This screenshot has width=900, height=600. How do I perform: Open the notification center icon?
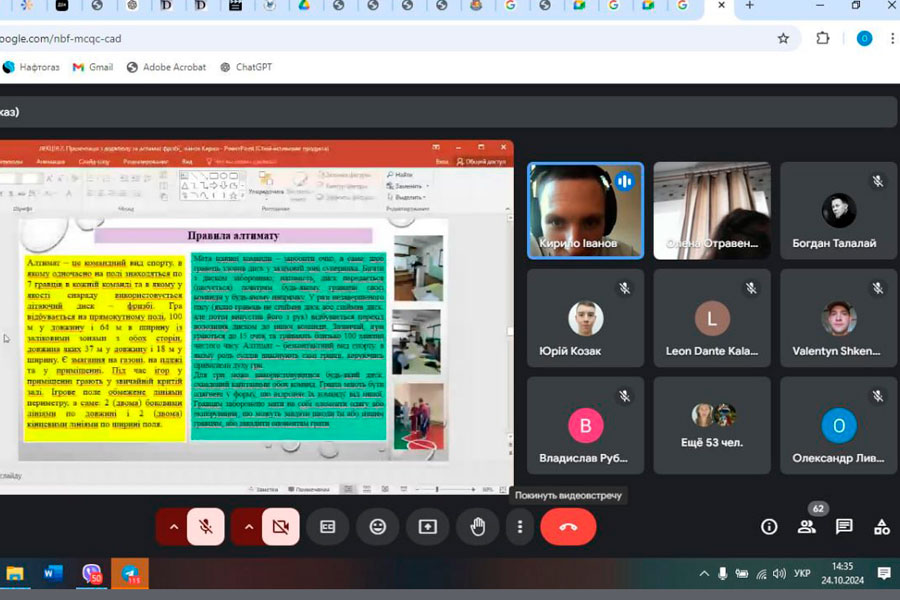coord(884,573)
